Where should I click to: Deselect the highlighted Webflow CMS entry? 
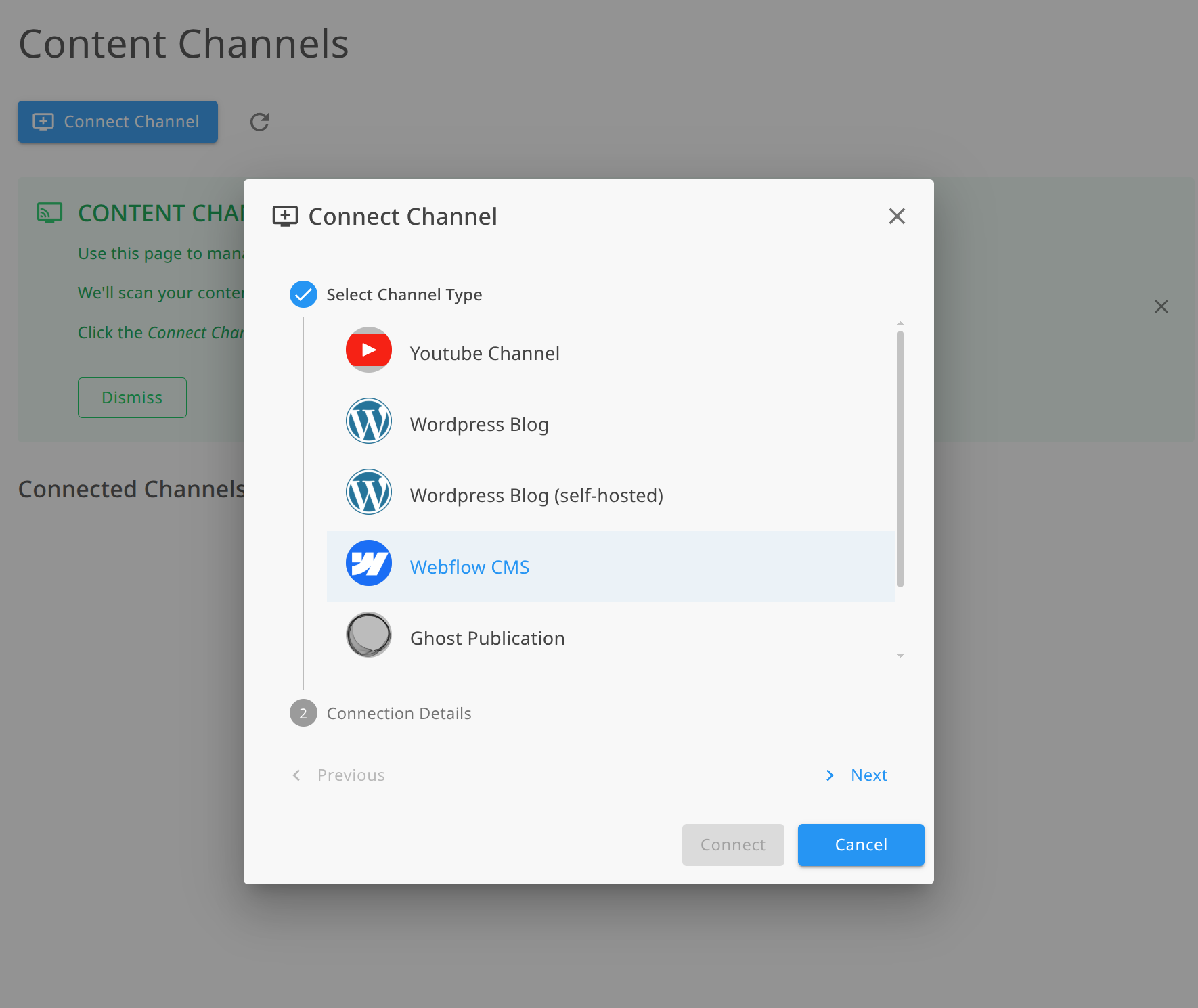pos(469,566)
